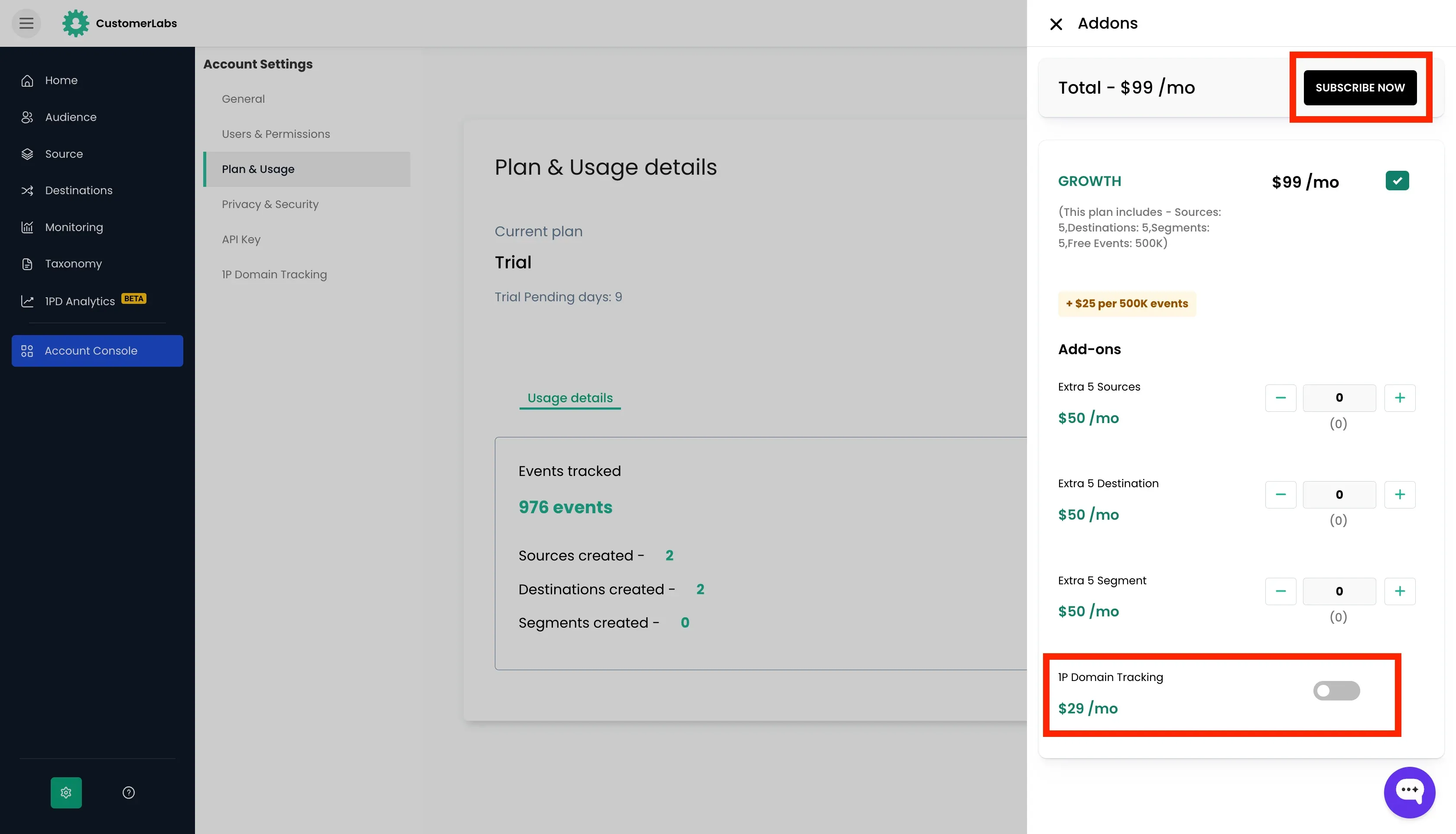1456x834 pixels.
Task: Click the $29 /mo price text
Action: coord(1088,709)
